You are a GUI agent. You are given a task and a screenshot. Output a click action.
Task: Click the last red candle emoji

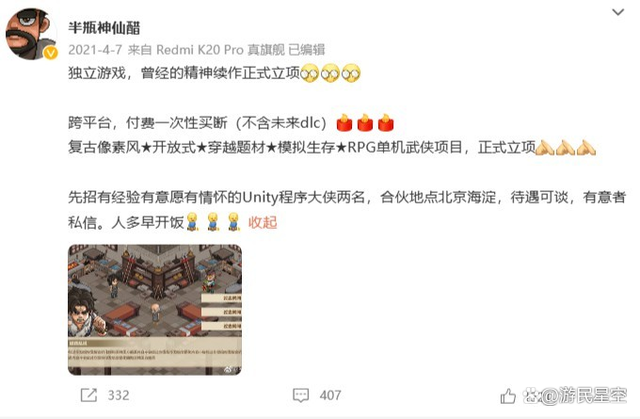click(x=386, y=122)
